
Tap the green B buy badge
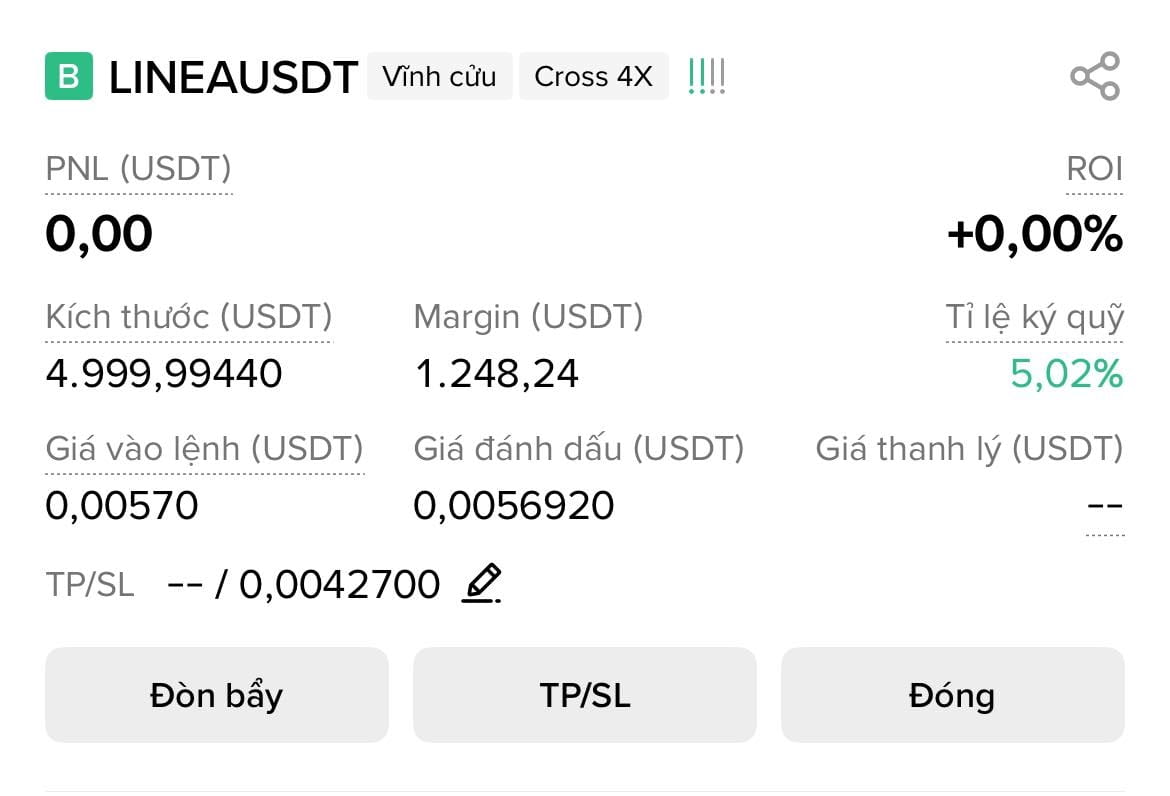[69, 77]
